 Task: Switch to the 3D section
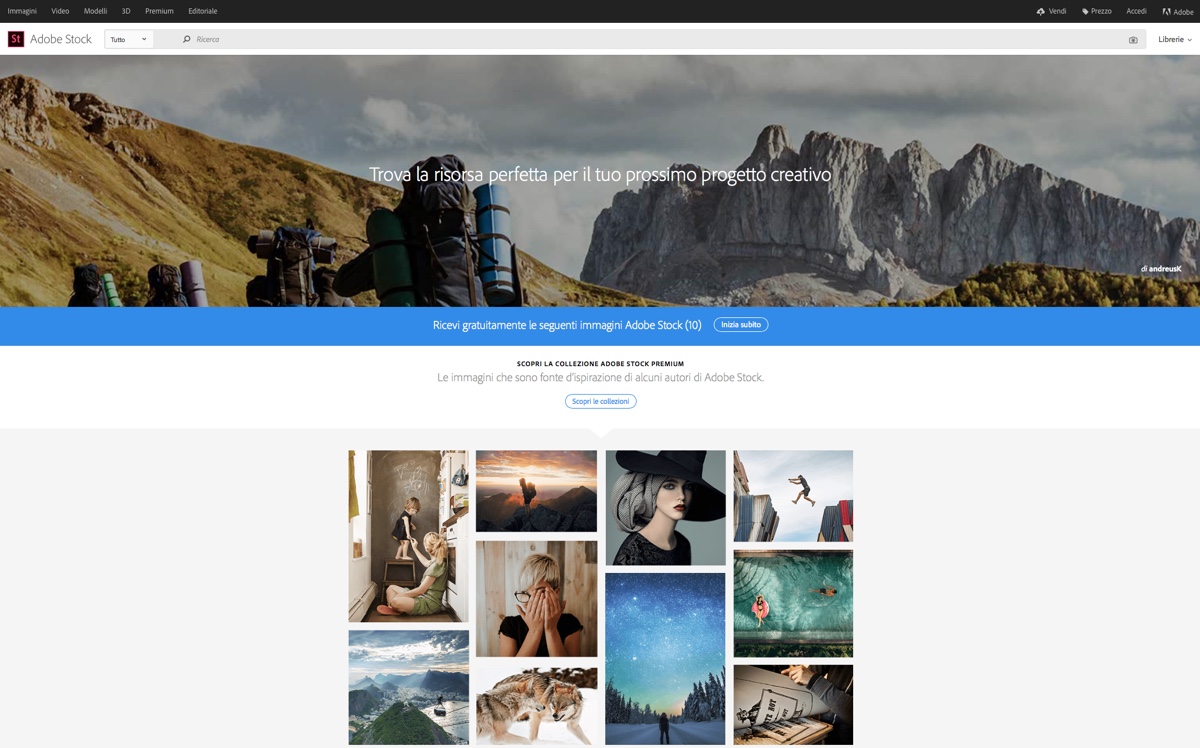(x=125, y=11)
